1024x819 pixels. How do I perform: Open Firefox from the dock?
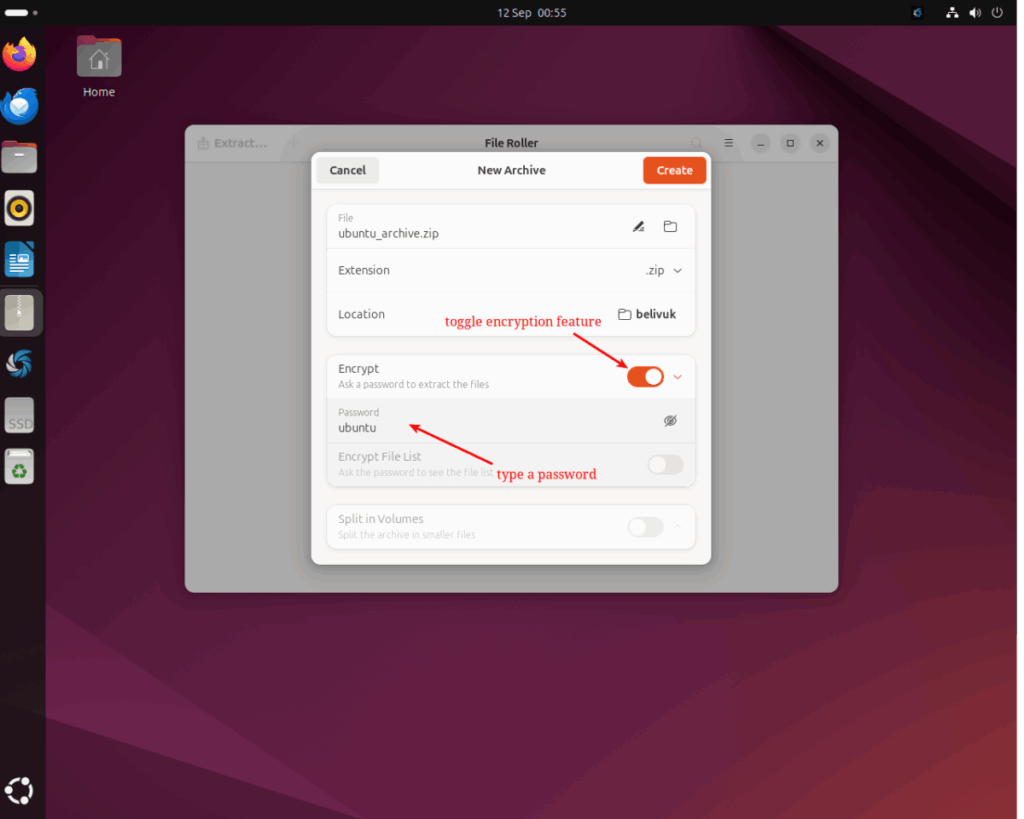(x=19, y=54)
